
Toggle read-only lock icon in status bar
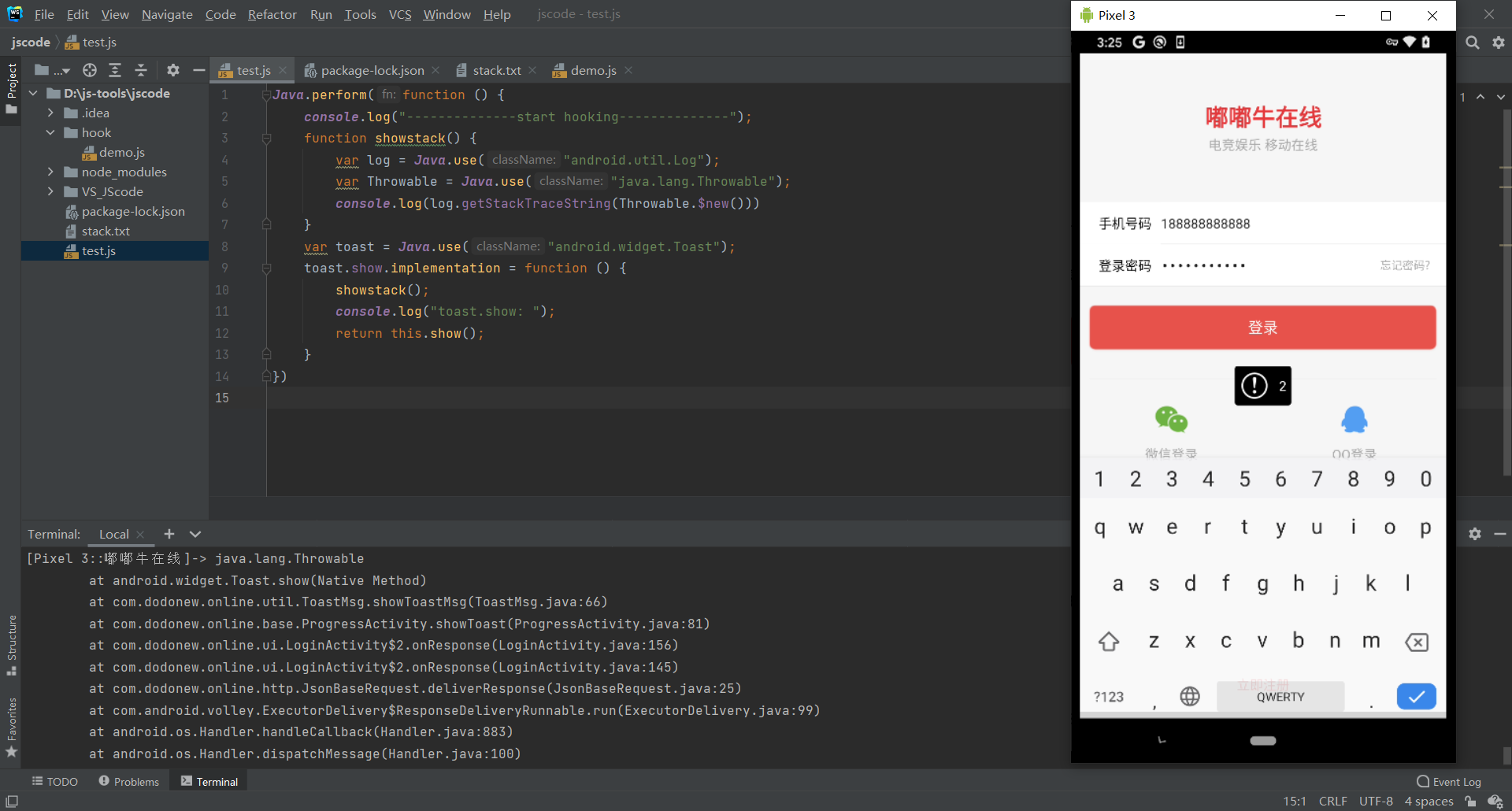click(1470, 801)
